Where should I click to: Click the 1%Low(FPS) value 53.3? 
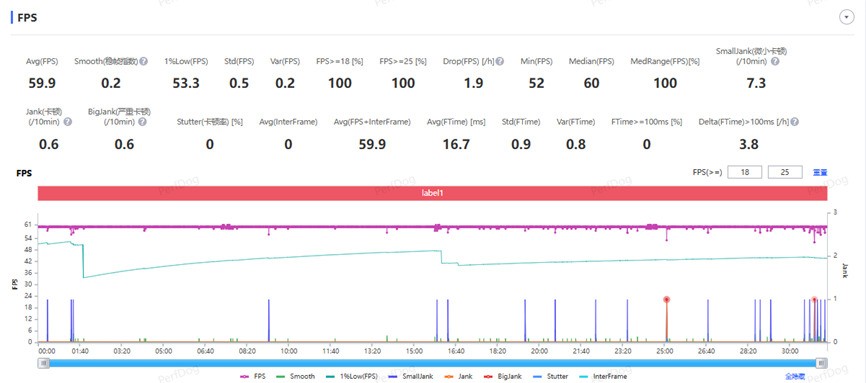[186, 83]
